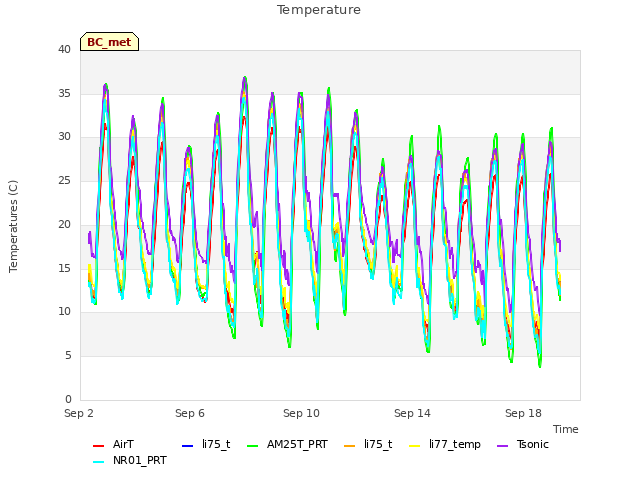This screenshot has width=640, height=480.
Task: Click the Sep 6 x-axis label
Action: click(x=190, y=413)
